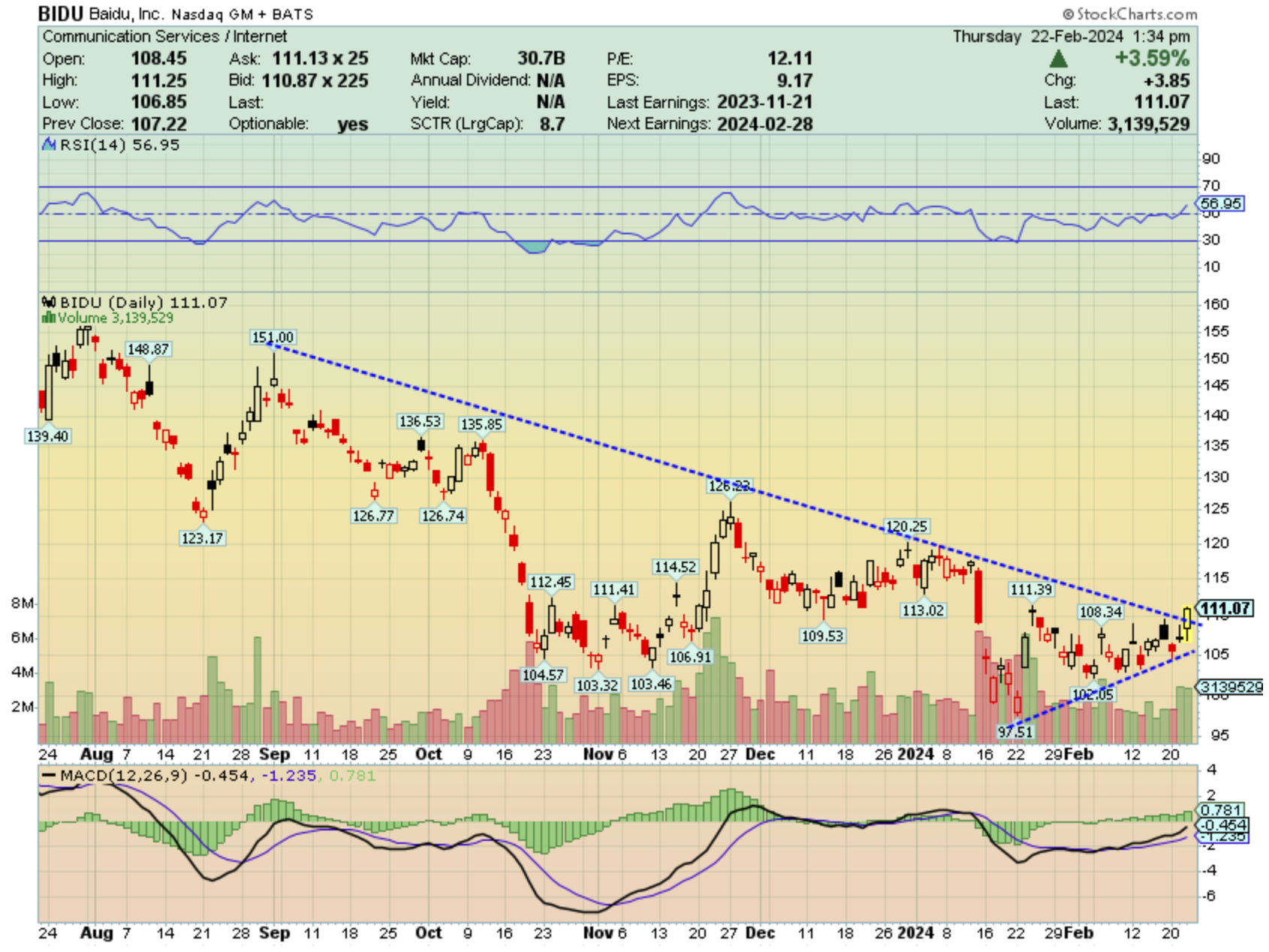Viewport: 1269px width, 952px height.
Task: Click the 126.77 price label
Action: (373, 516)
